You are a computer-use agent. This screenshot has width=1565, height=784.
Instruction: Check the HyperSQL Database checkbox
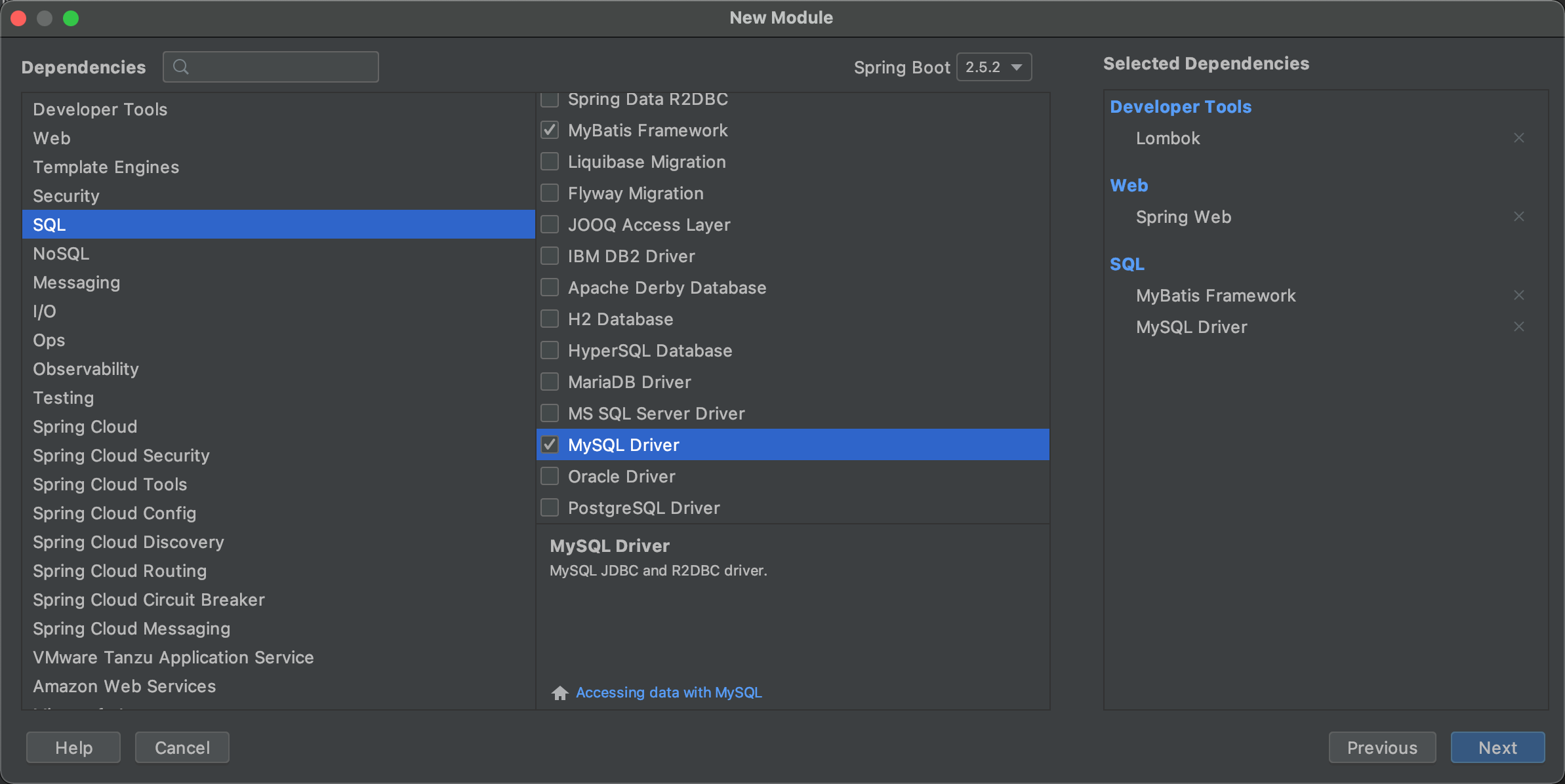click(x=550, y=351)
